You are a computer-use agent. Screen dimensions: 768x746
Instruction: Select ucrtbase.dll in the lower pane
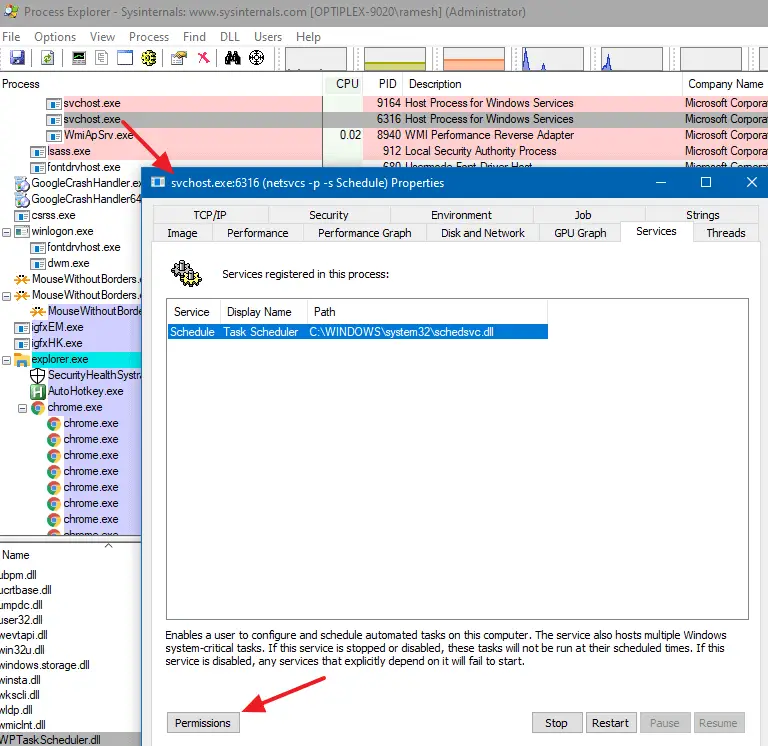click(x=26, y=590)
